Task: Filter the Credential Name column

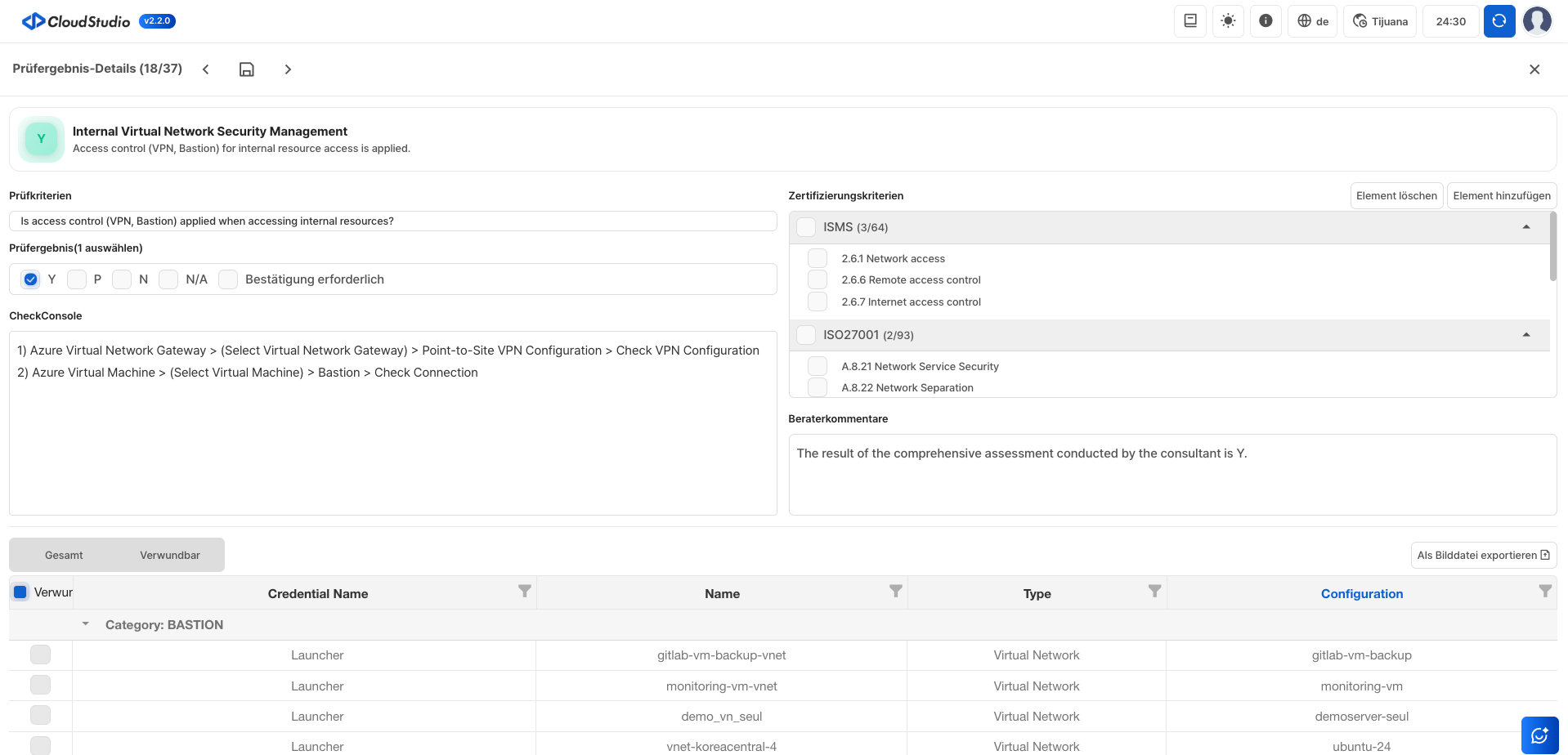Action: point(525,591)
